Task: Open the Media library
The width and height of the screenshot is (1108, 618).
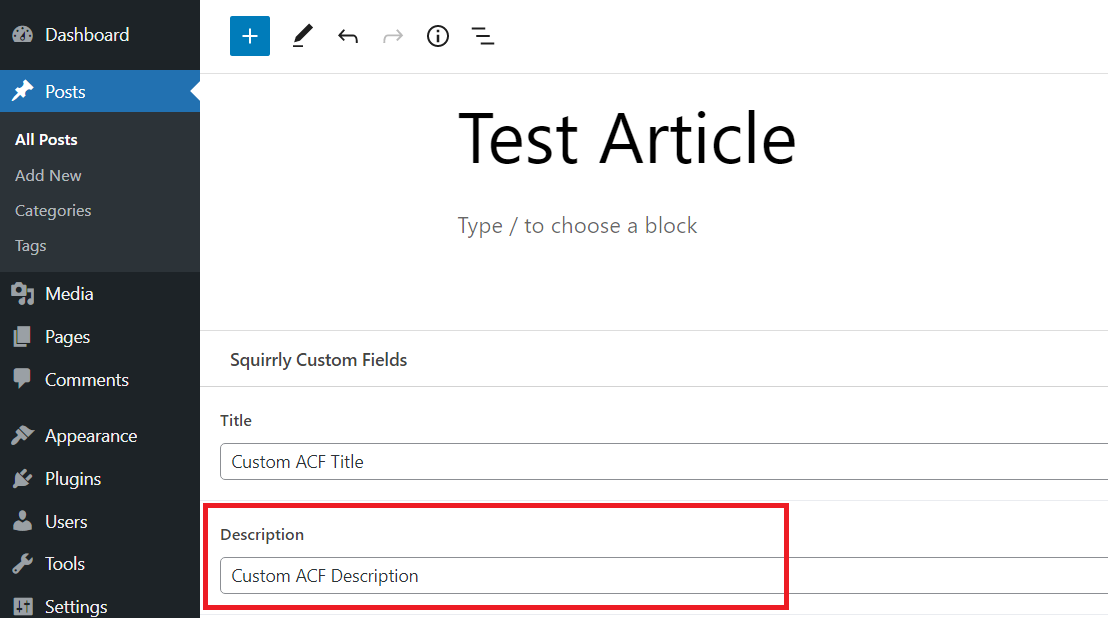Action: [x=65, y=293]
